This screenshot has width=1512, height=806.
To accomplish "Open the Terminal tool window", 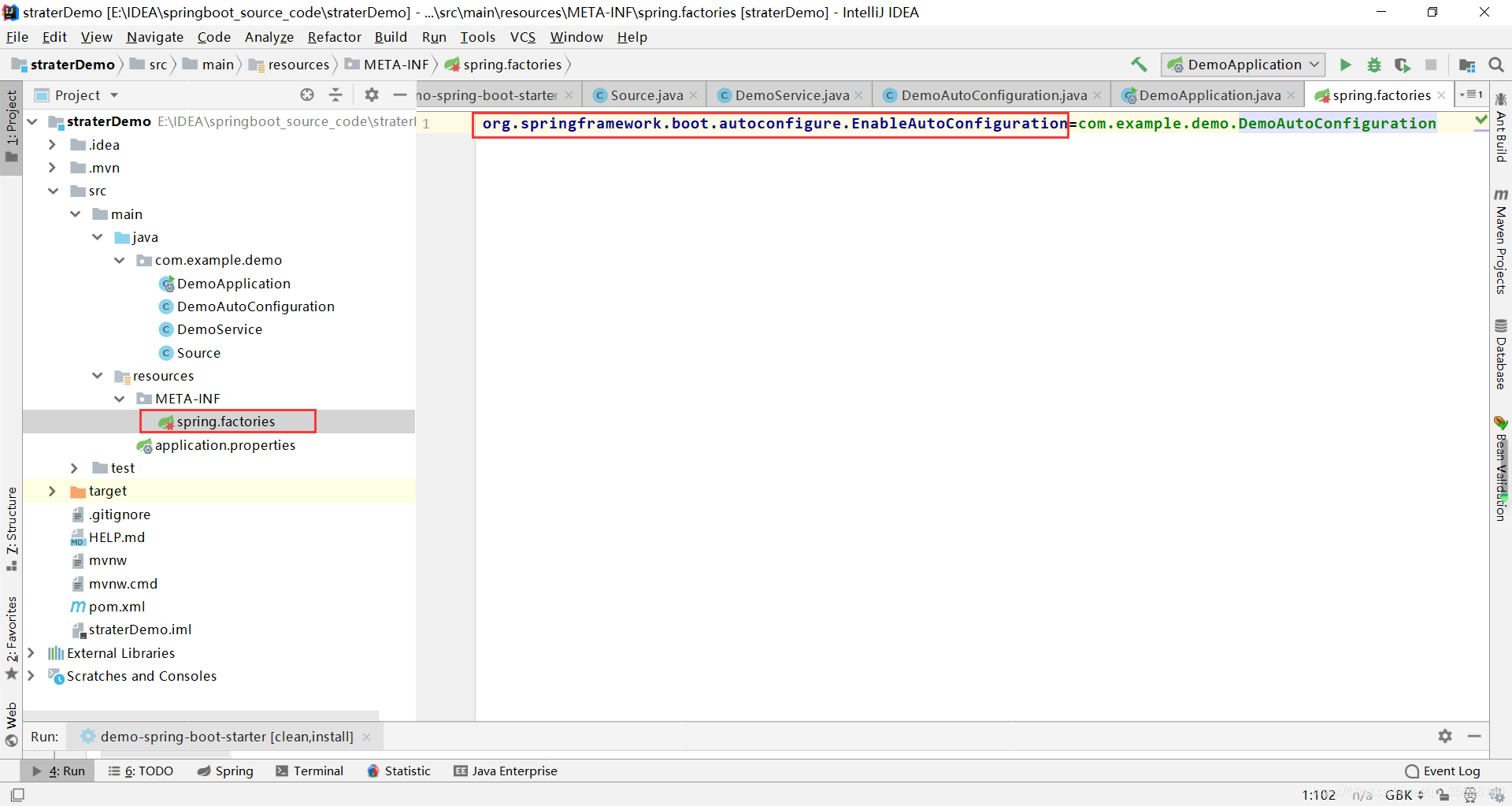I will tap(309, 771).
